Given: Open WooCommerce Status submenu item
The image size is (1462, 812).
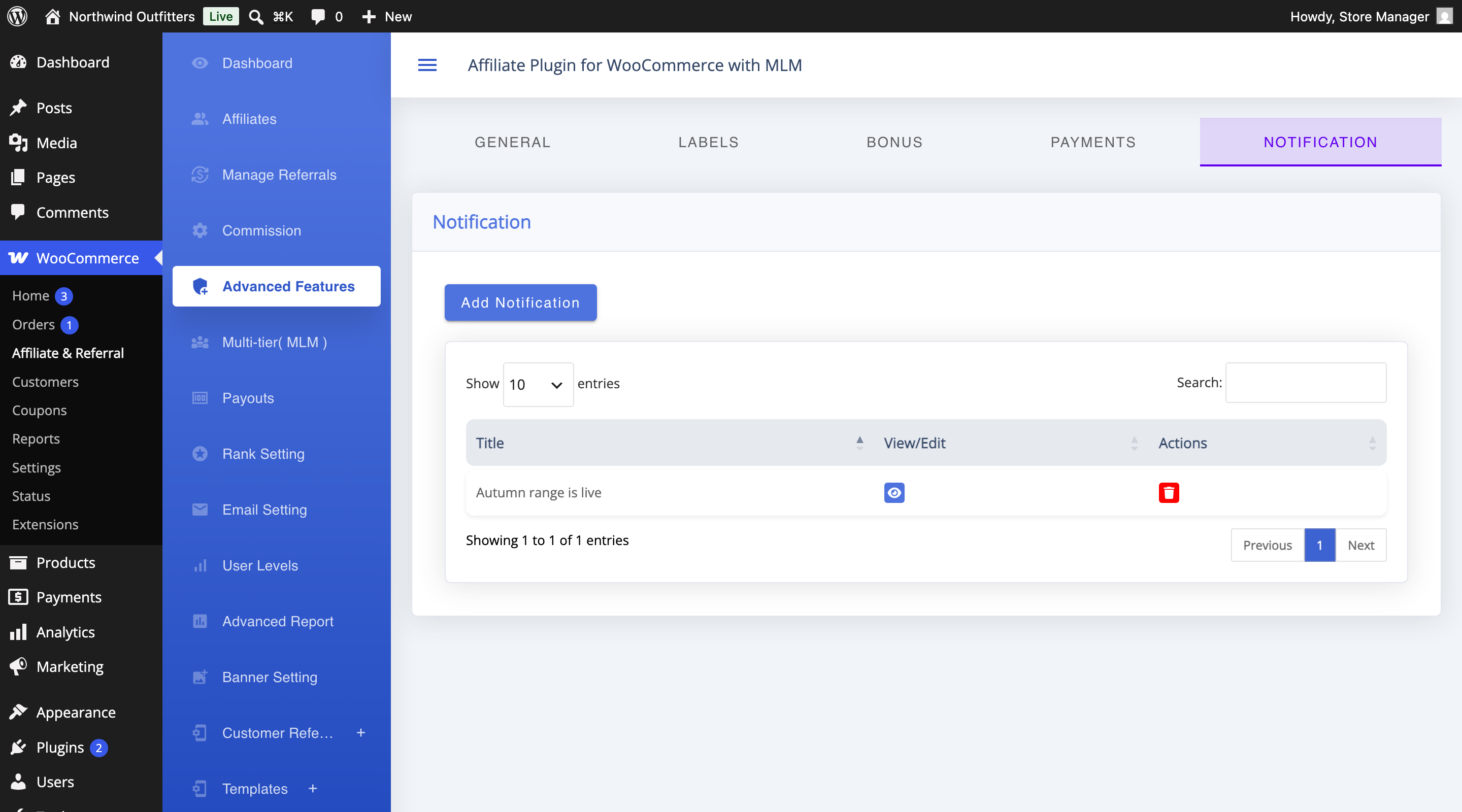Looking at the screenshot, I should 31,496.
